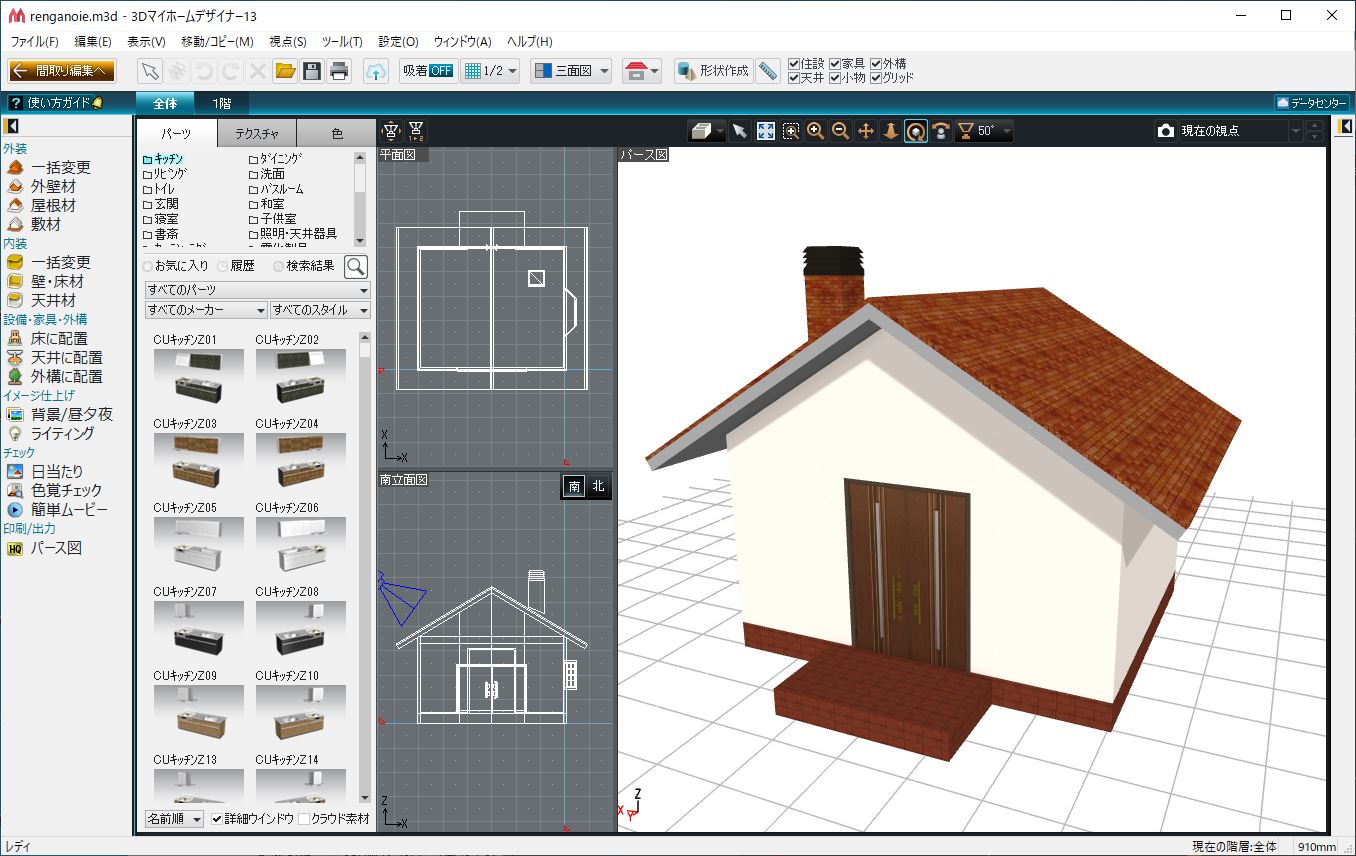Open the 名前順 sort dropdown
This screenshot has height=856, width=1356.
175,819
